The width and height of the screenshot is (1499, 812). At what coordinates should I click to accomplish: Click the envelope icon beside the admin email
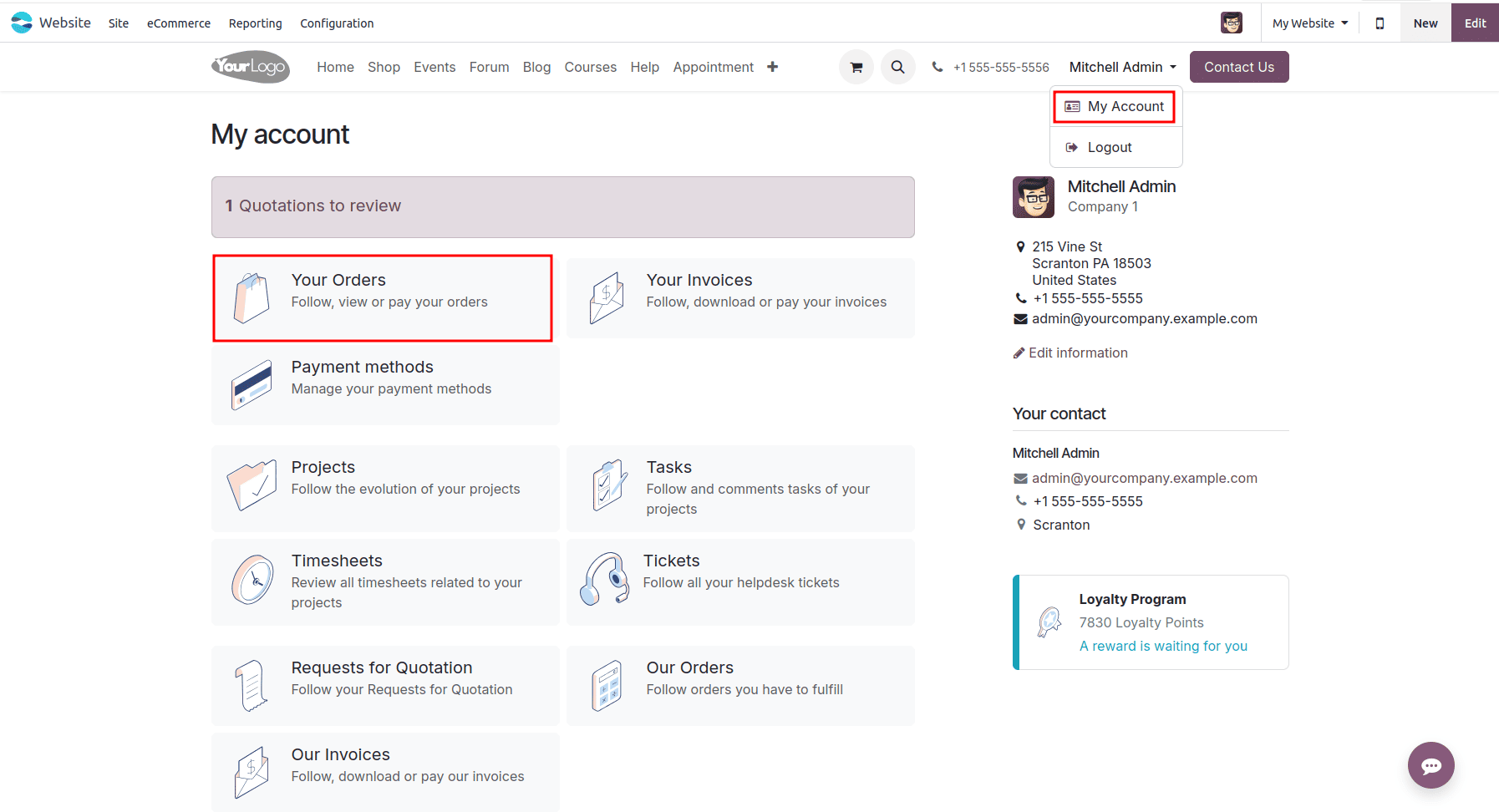(1019, 318)
